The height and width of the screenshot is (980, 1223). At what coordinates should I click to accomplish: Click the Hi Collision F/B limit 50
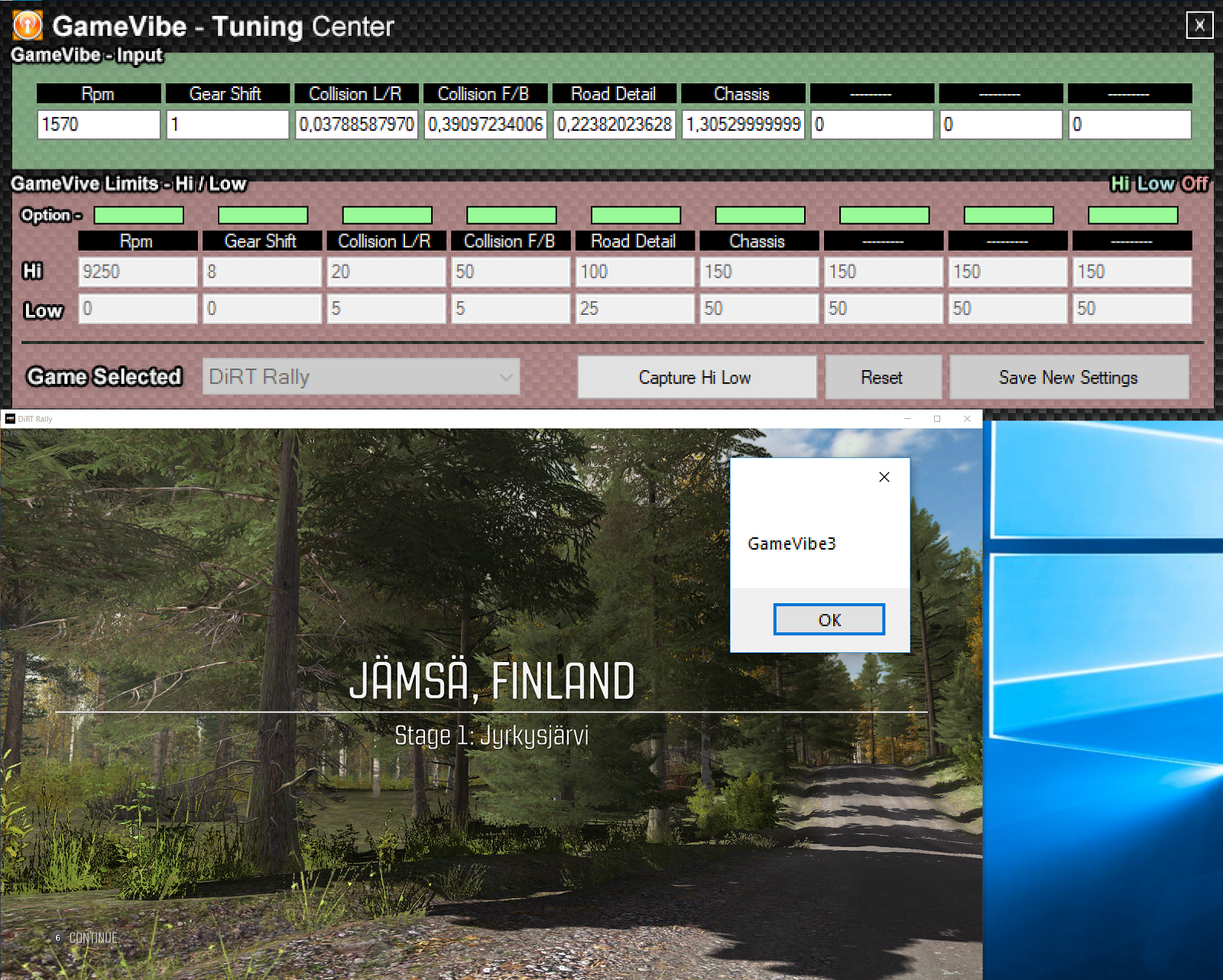pos(511,272)
